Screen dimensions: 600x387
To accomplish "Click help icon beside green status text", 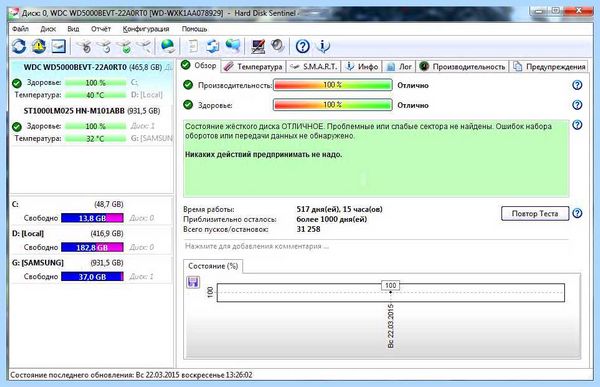I will (577, 125).
